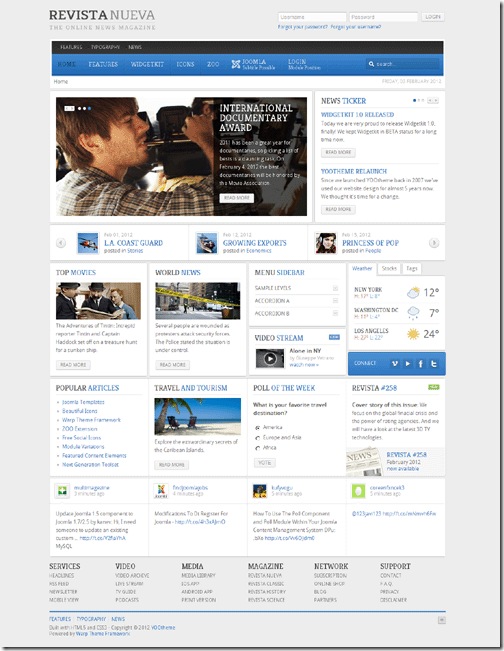Select the third blue slideshow dot
This screenshot has height=651, width=504.
coord(89,108)
